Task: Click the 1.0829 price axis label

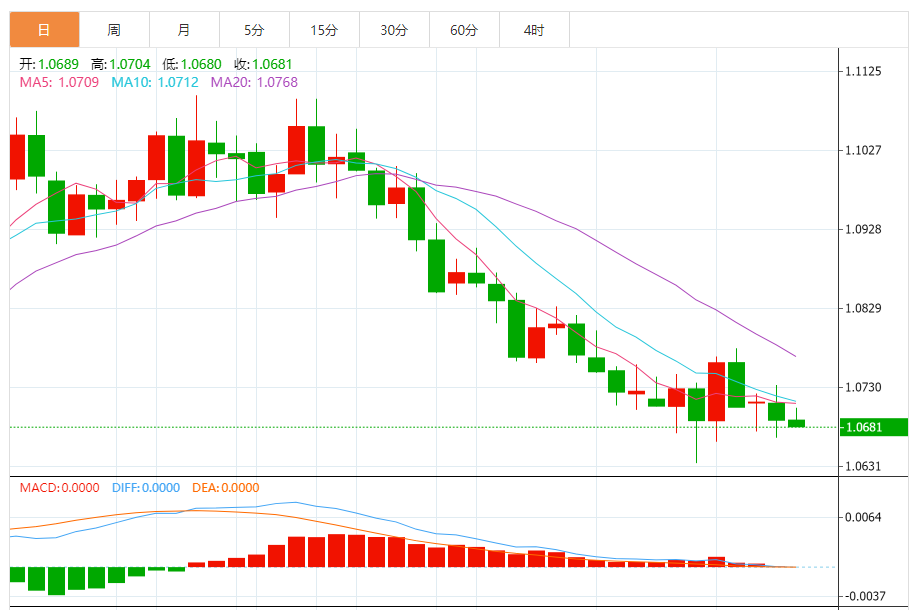Action: 863,308
